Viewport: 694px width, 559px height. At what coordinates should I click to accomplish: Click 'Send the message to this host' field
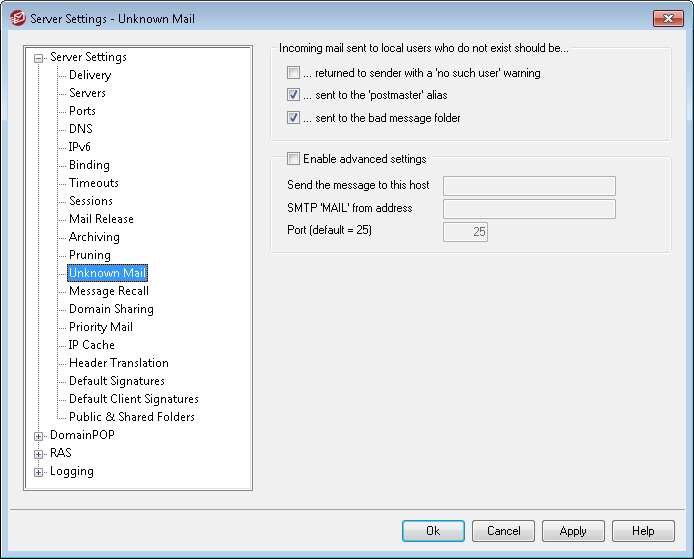[x=529, y=186]
